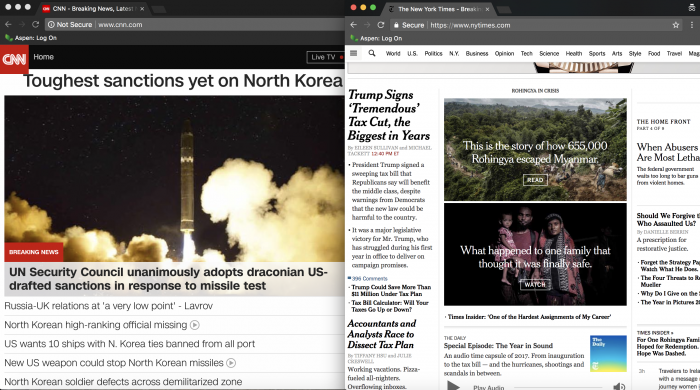Viewport: 700px width, 390px height.
Task: Reload the New York Times page
Action: click(381, 25)
